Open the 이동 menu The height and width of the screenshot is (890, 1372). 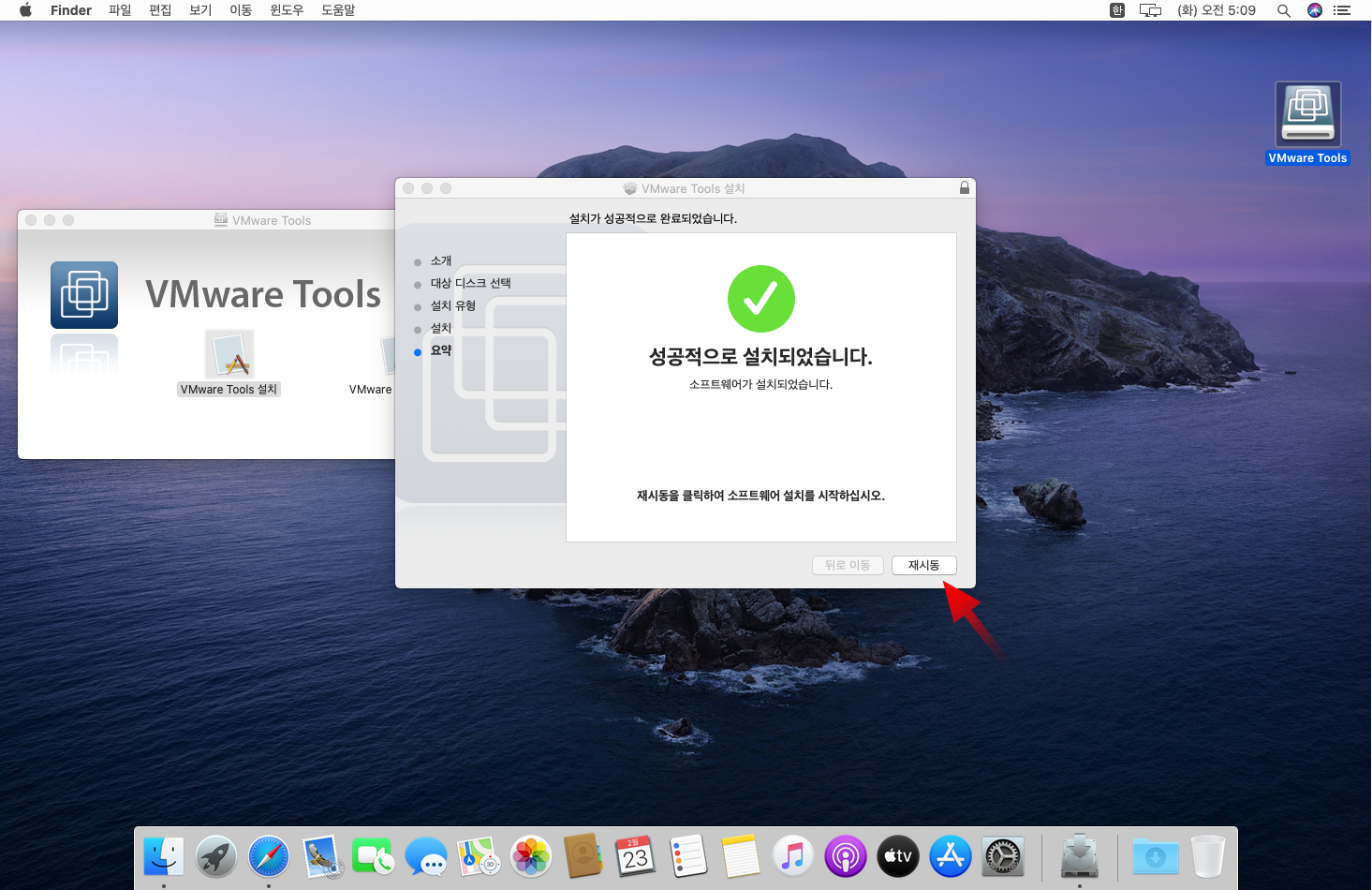[241, 10]
